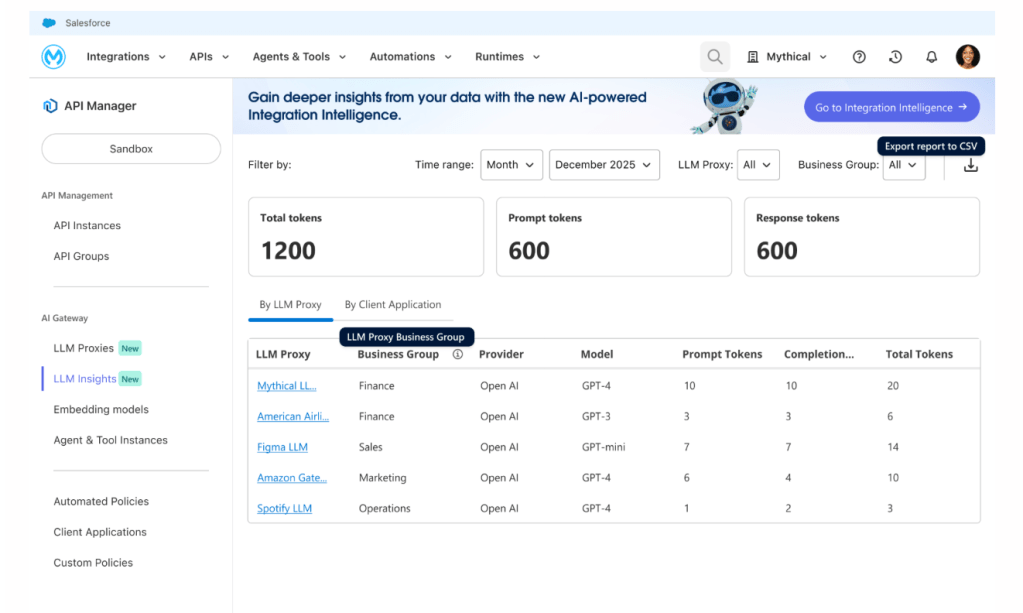
Task: Click the Salesforce cloud logo
Action: click(49, 23)
